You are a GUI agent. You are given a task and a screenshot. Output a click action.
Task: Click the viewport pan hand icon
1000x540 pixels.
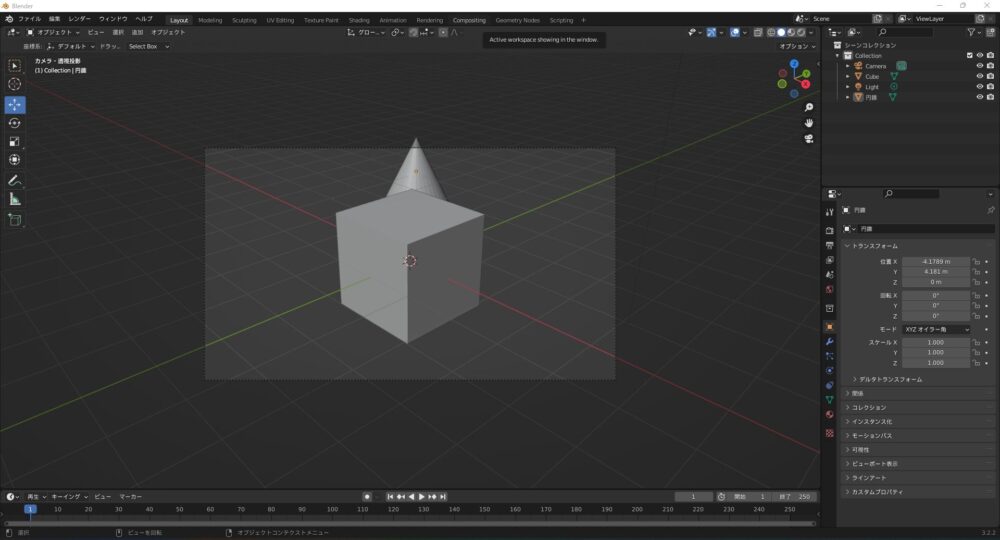pos(809,123)
